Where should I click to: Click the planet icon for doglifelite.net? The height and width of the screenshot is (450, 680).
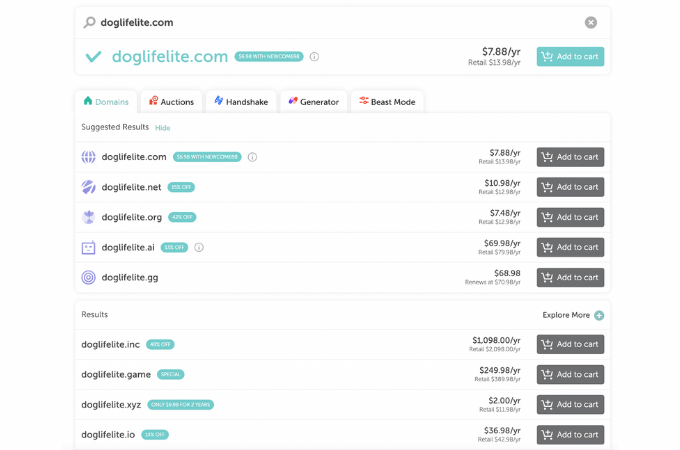[x=88, y=187]
